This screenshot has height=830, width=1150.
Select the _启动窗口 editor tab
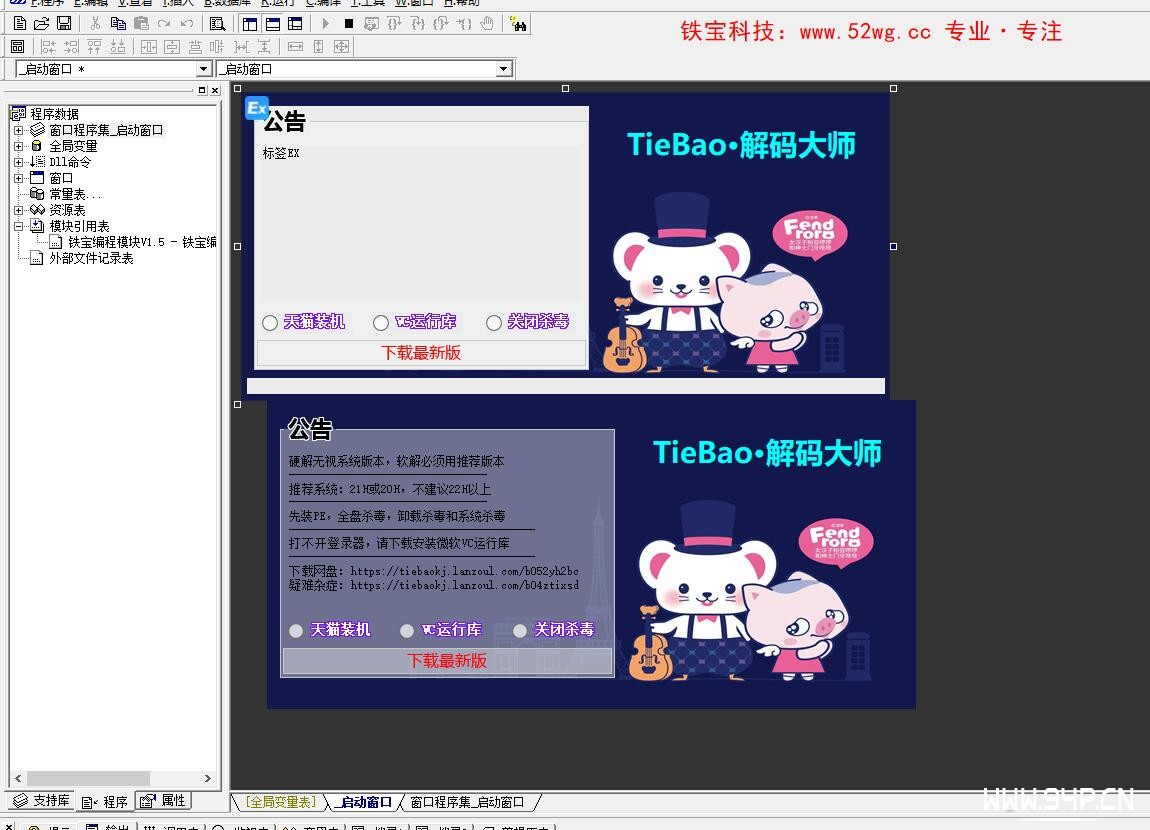point(364,802)
